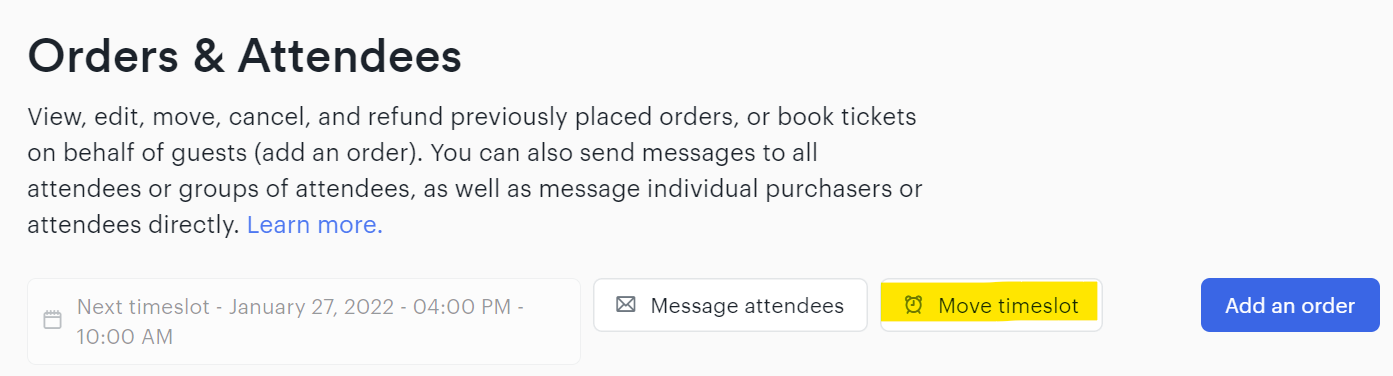1393x376 pixels.
Task: Open the Next timeslot date selector
Action: coord(304,321)
